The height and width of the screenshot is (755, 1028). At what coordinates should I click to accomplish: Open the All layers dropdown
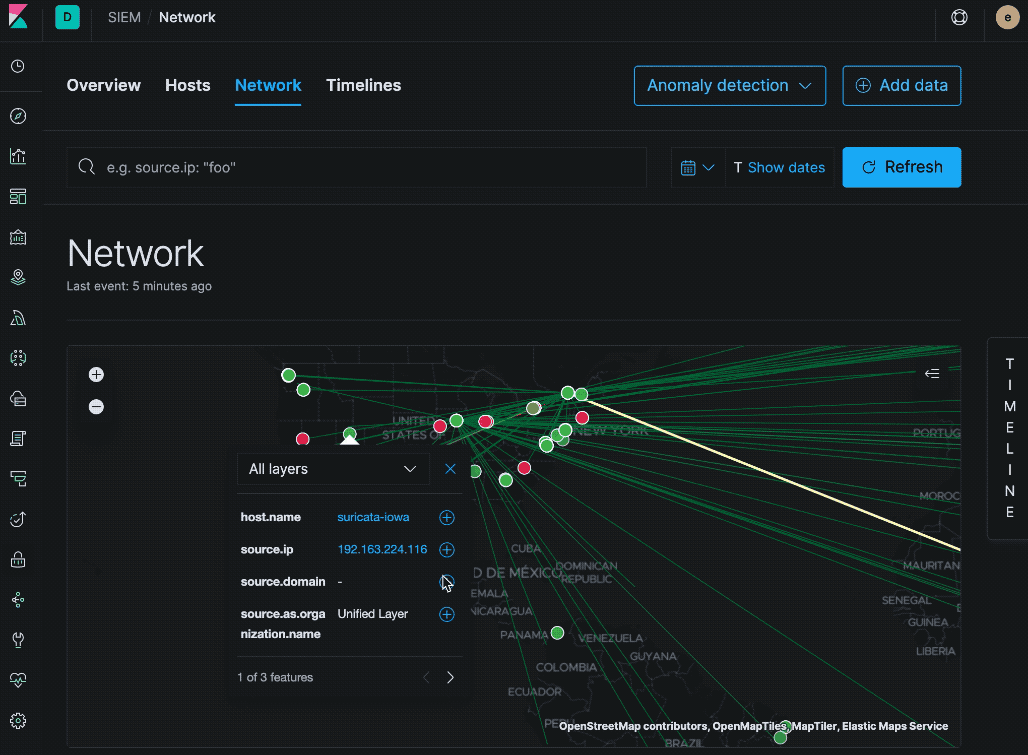[333, 469]
